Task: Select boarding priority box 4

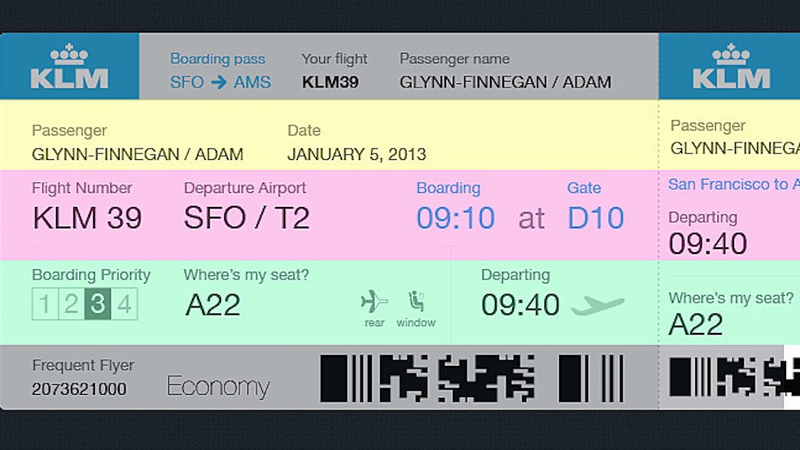Action: pyautogui.click(x=124, y=304)
